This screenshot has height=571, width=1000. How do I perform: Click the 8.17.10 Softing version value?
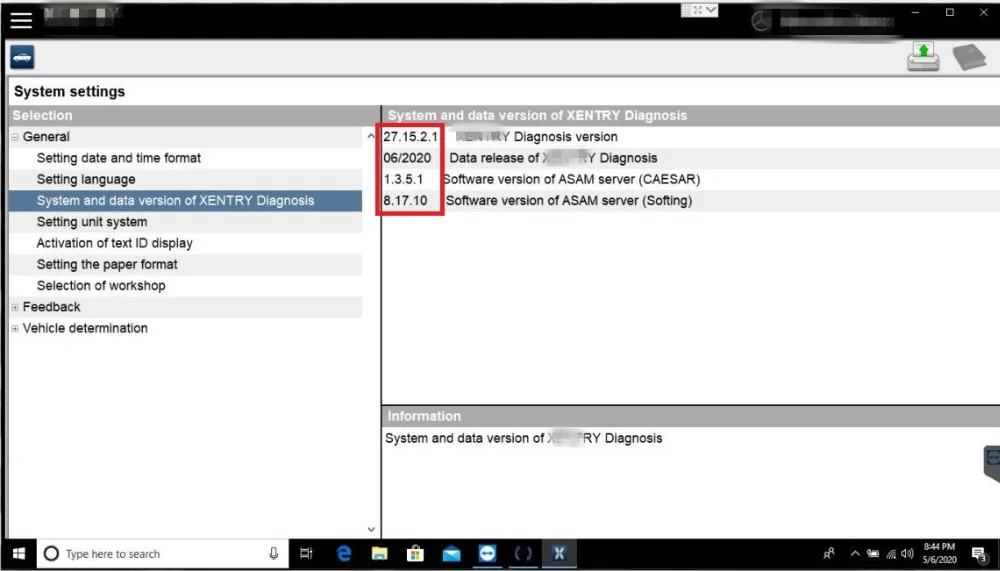[x=405, y=200]
